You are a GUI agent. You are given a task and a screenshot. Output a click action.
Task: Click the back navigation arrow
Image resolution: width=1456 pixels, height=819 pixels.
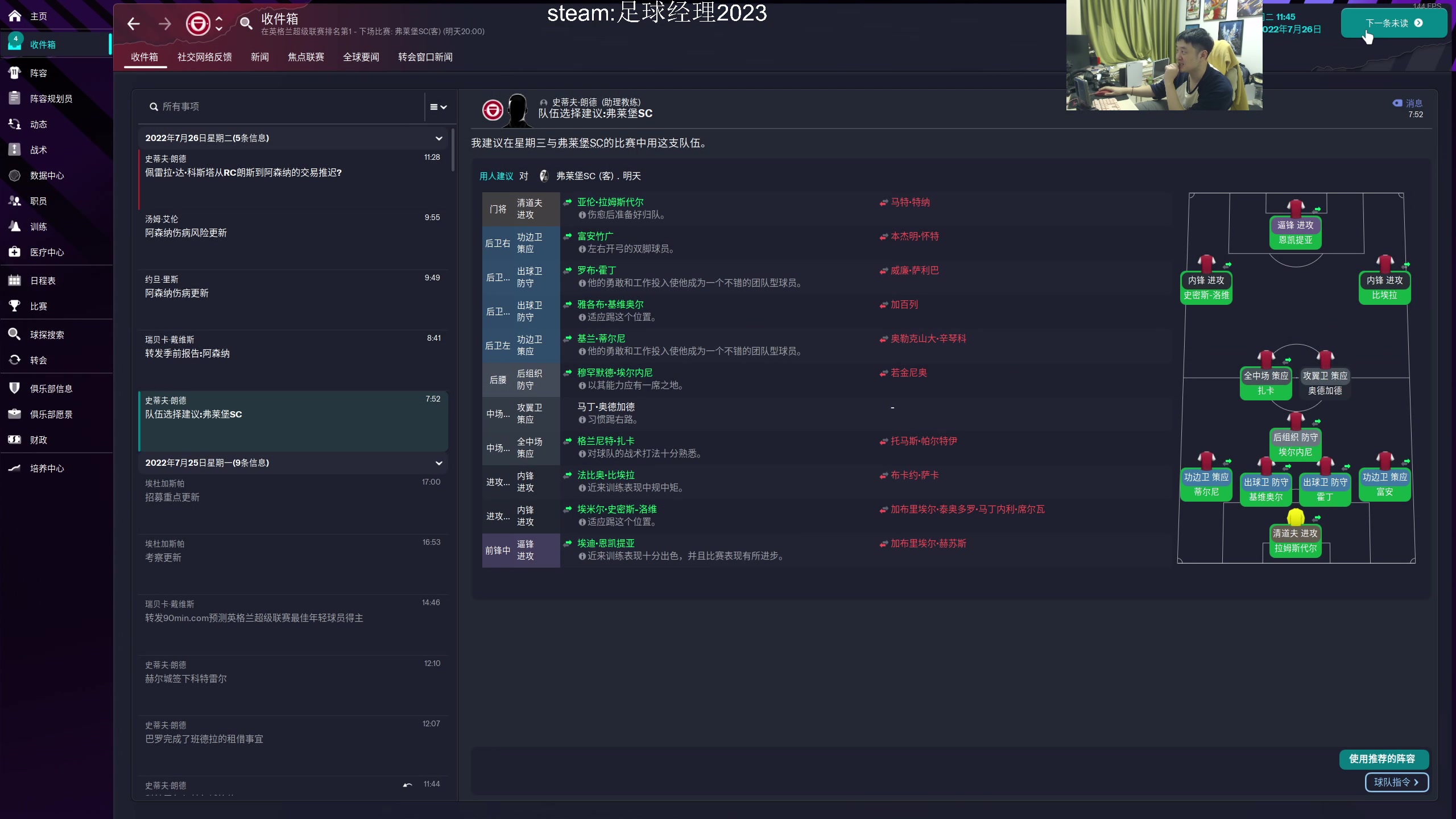(134, 24)
